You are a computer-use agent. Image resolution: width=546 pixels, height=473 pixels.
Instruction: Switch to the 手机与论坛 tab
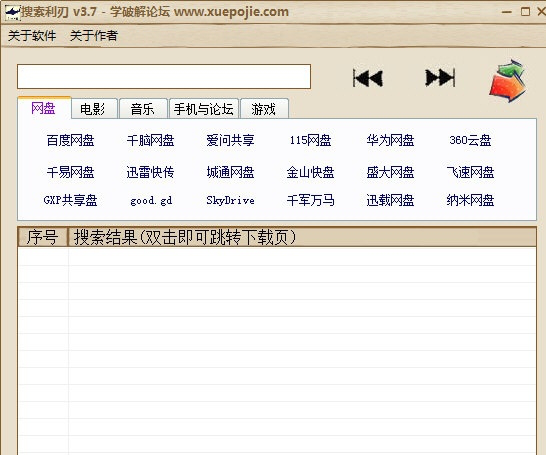pos(204,109)
